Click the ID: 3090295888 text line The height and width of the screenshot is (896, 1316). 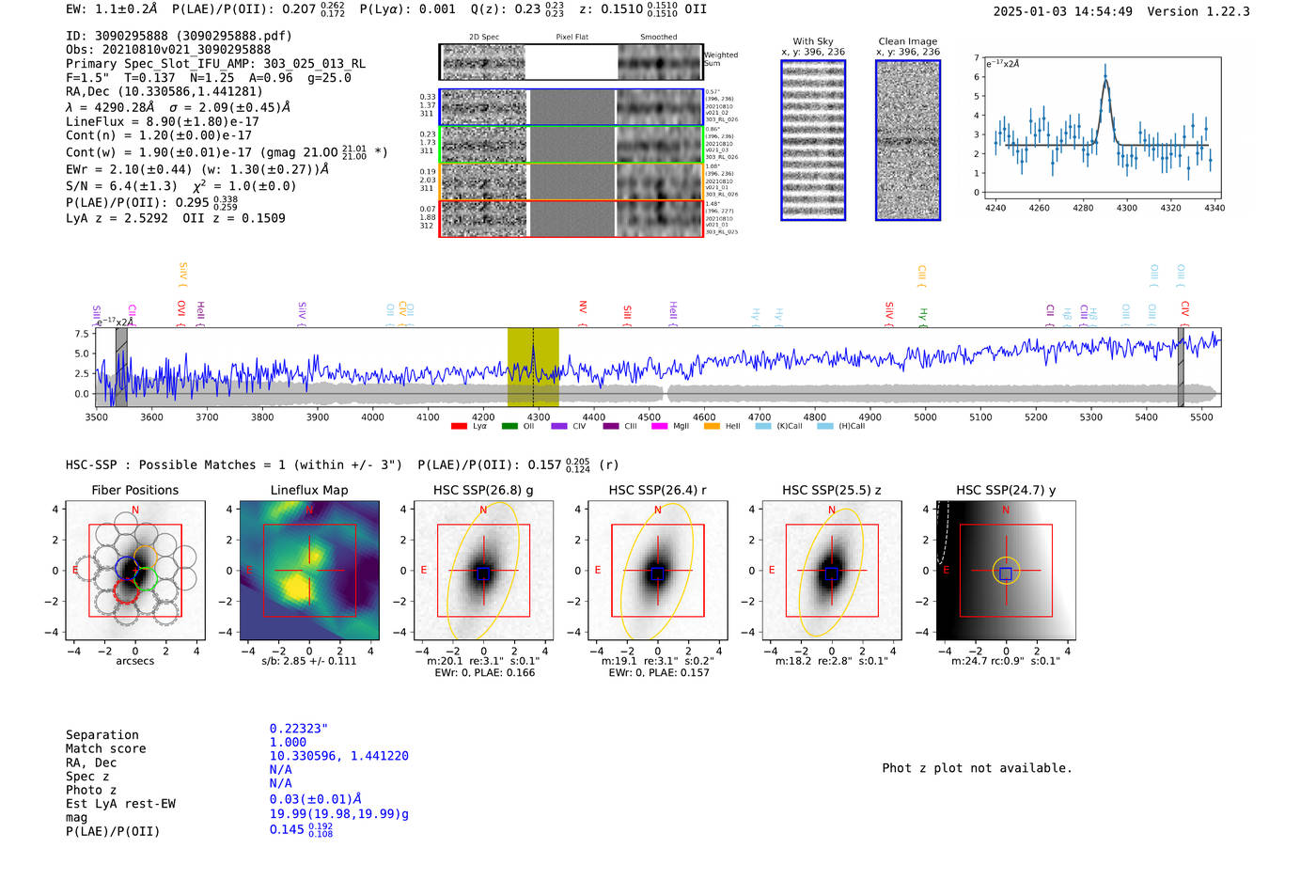pos(179,36)
